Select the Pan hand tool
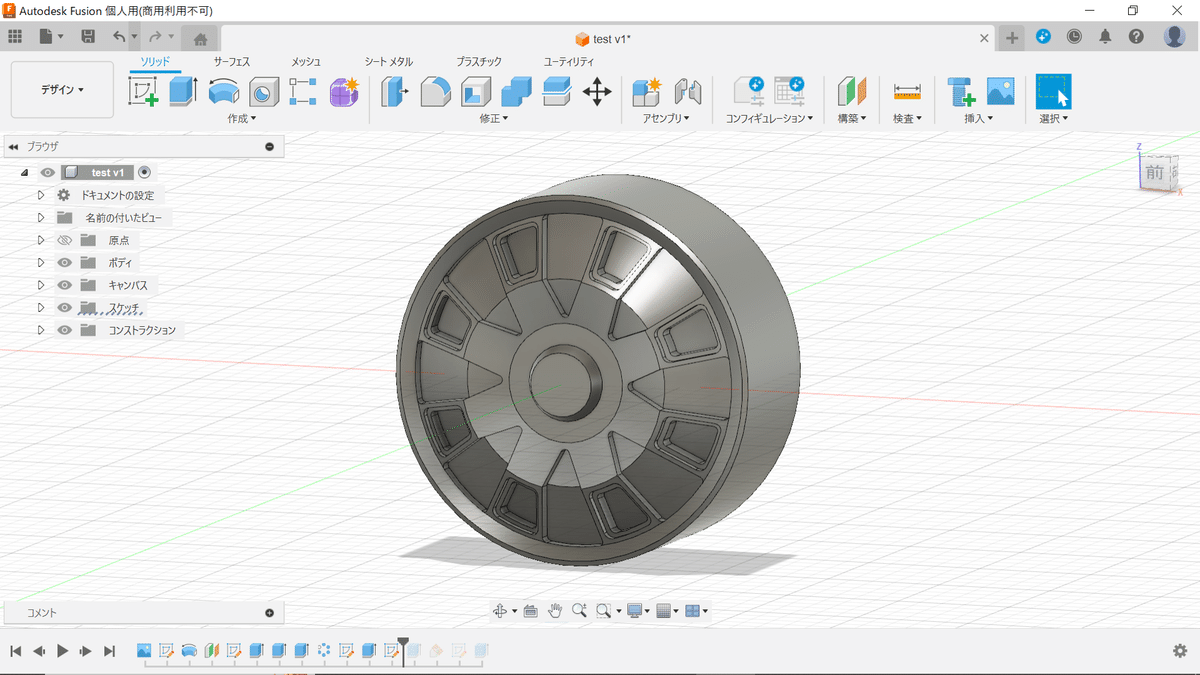 (555, 611)
